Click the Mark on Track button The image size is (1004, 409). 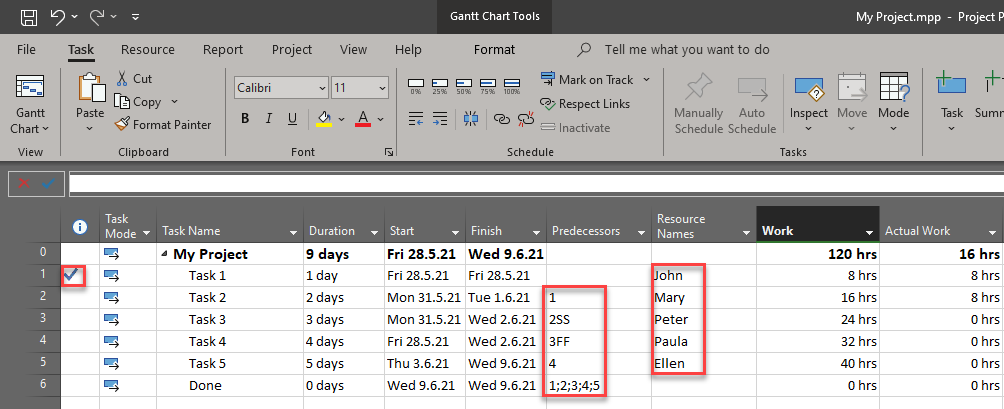tap(595, 79)
